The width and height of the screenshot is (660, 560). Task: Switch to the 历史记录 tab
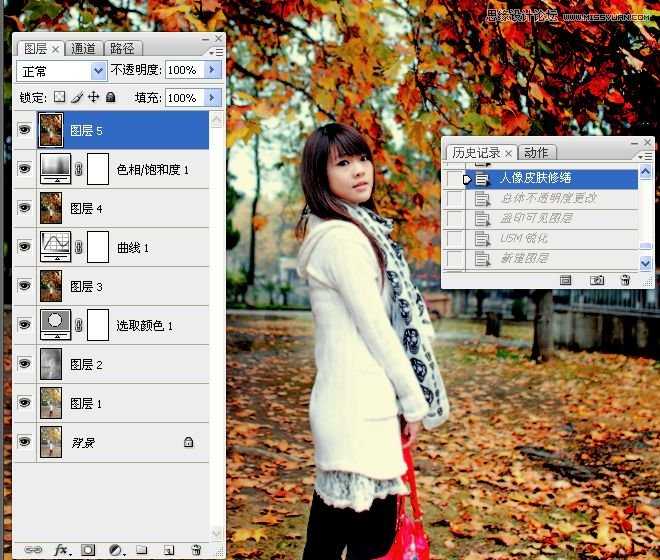pyautogui.click(x=482, y=152)
